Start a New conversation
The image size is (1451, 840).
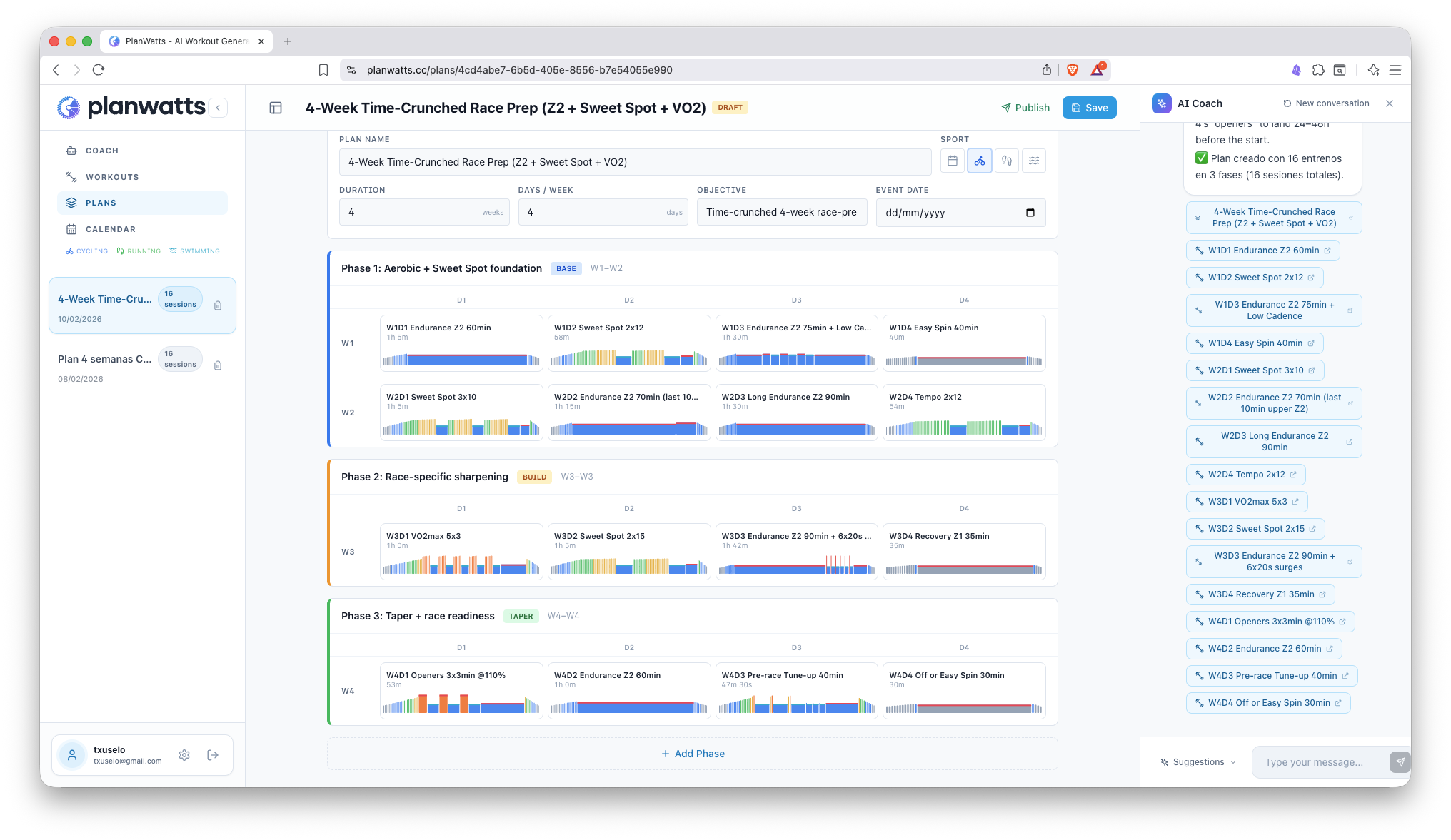(x=1326, y=103)
